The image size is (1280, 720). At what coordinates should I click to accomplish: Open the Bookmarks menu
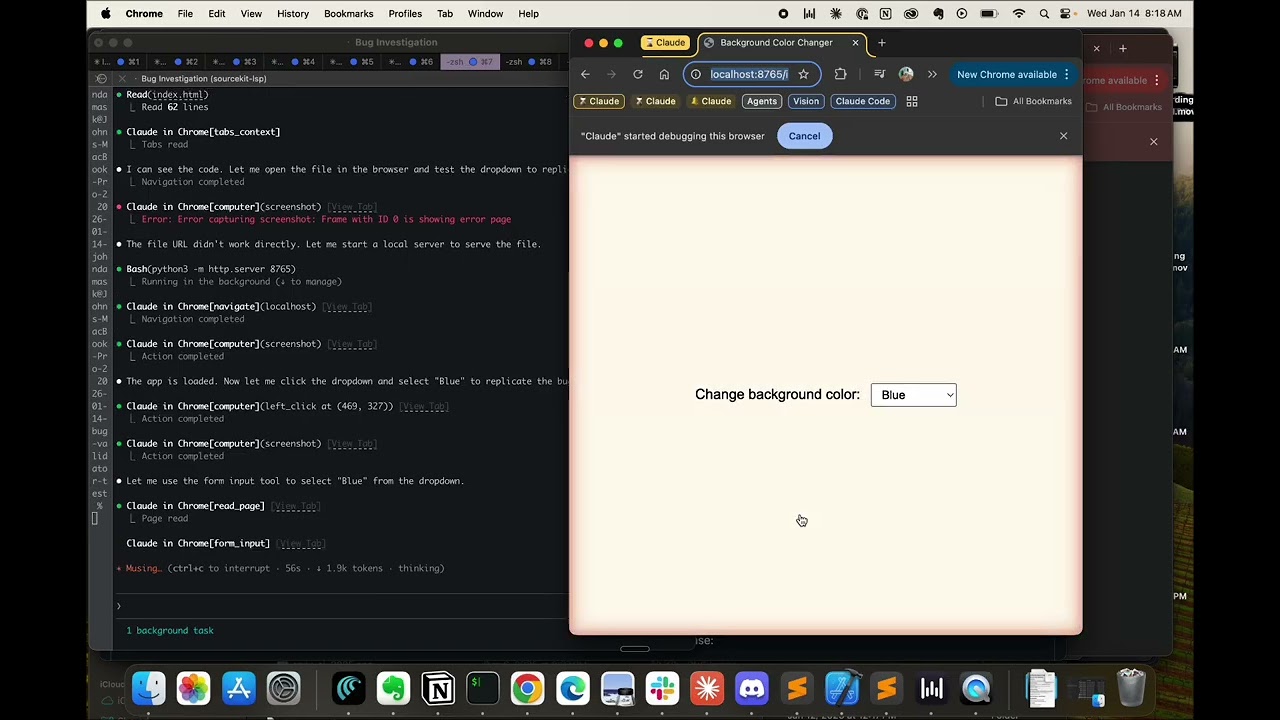[x=349, y=14]
